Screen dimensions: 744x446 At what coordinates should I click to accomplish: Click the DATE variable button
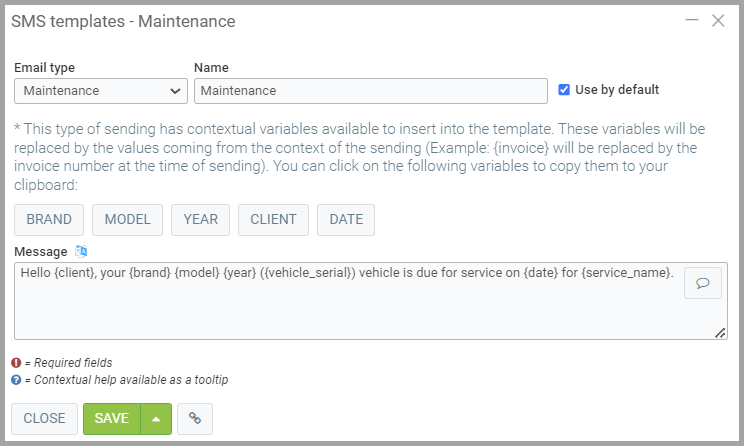(x=346, y=220)
